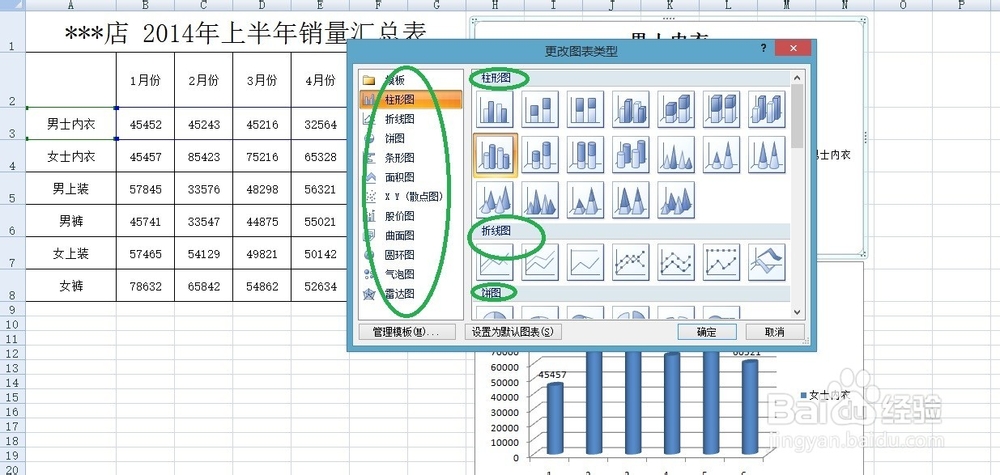
Task: Switch to the 面积图 category
Action: click(410, 177)
